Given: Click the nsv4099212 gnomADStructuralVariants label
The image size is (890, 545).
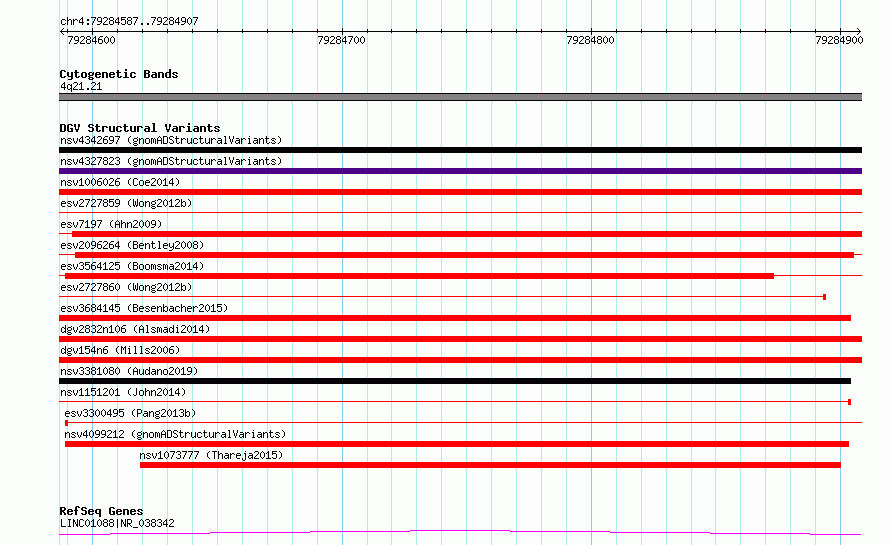Looking at the screenshot, I should (x=175, y=434).
